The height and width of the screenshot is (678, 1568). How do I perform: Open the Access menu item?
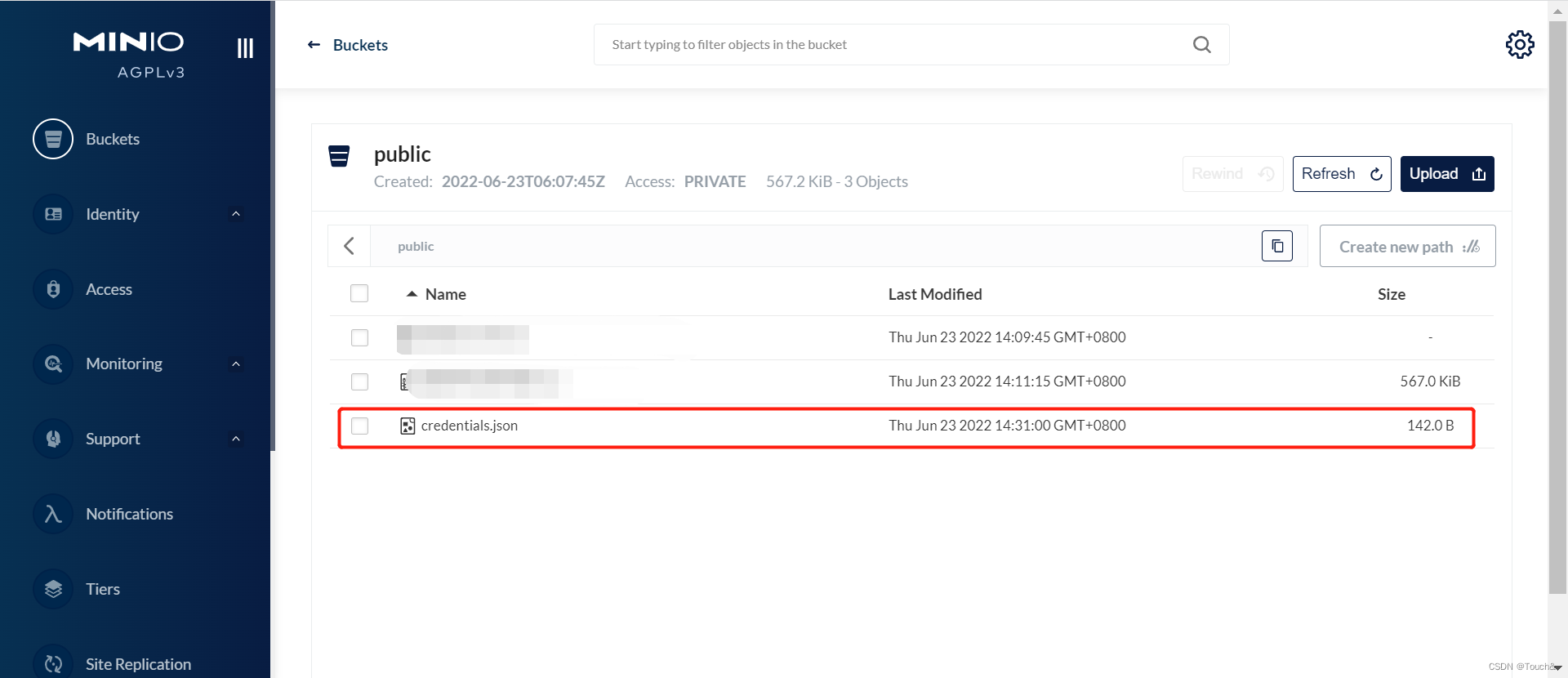[109, 289]
